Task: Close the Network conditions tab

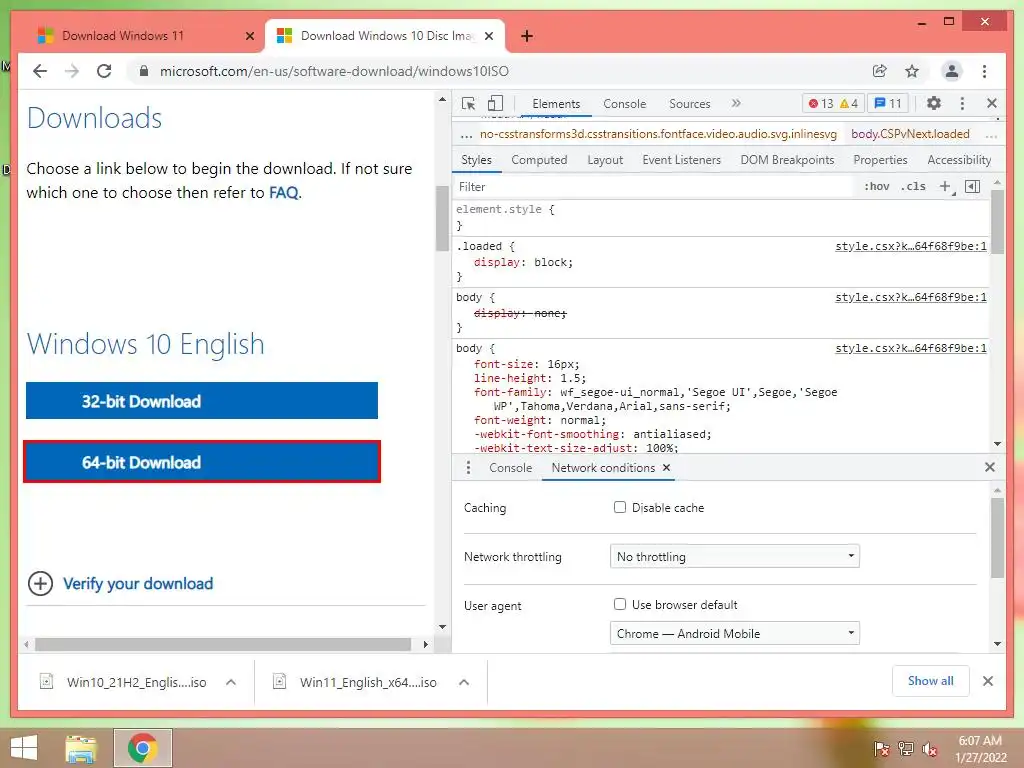Action: (x=666, y=468)
